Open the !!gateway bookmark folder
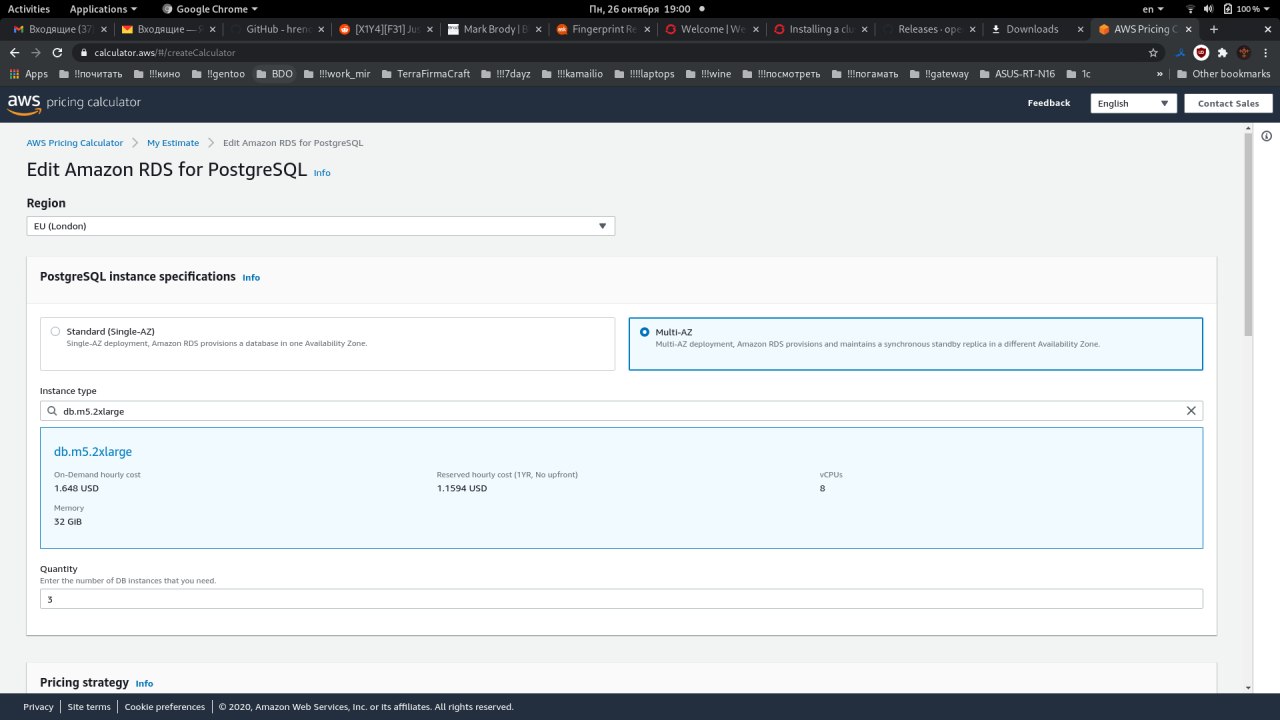1280x720 pixels. 939,74
